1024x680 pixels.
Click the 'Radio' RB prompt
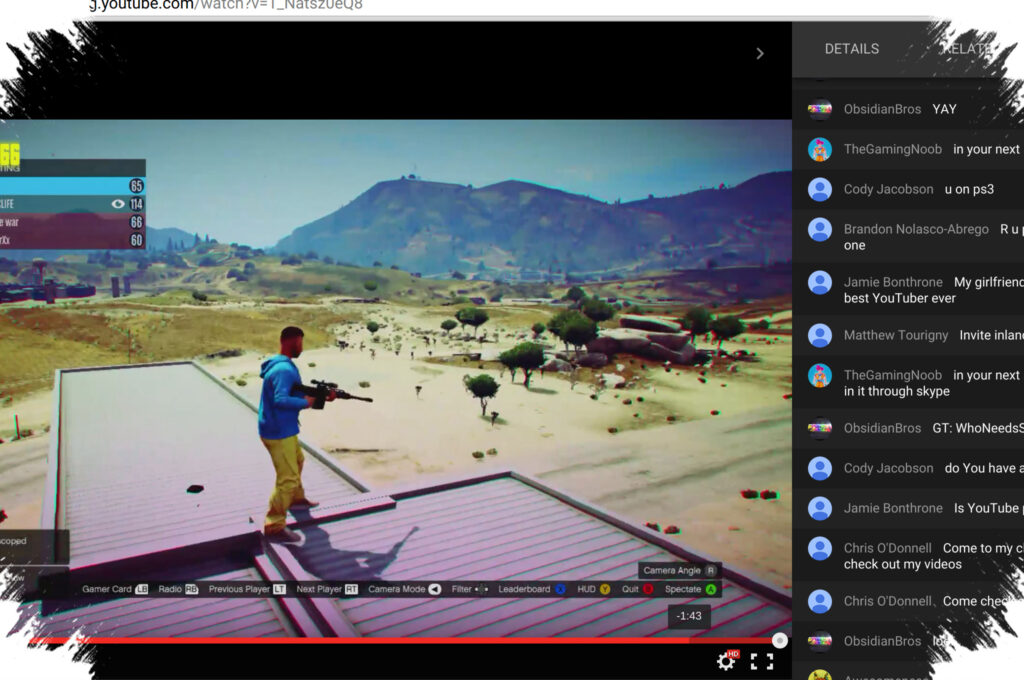[178, 589]
